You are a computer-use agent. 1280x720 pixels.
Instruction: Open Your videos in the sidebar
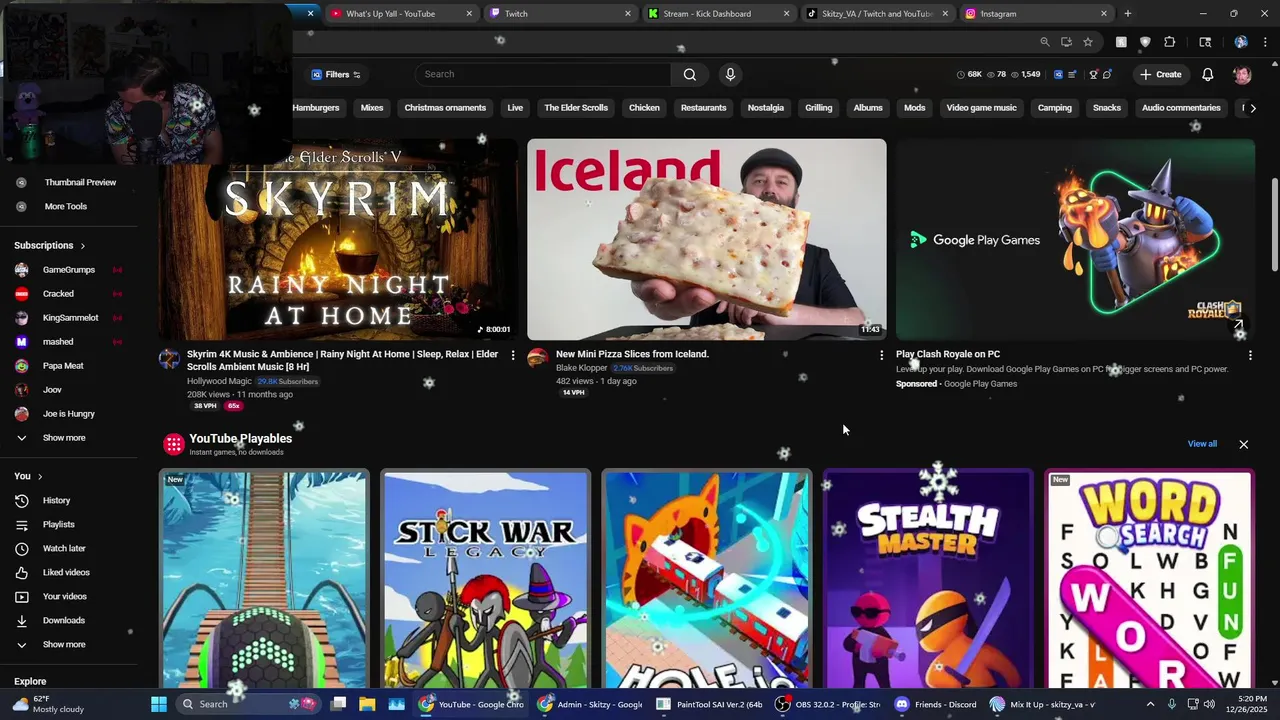pos(65,596)
